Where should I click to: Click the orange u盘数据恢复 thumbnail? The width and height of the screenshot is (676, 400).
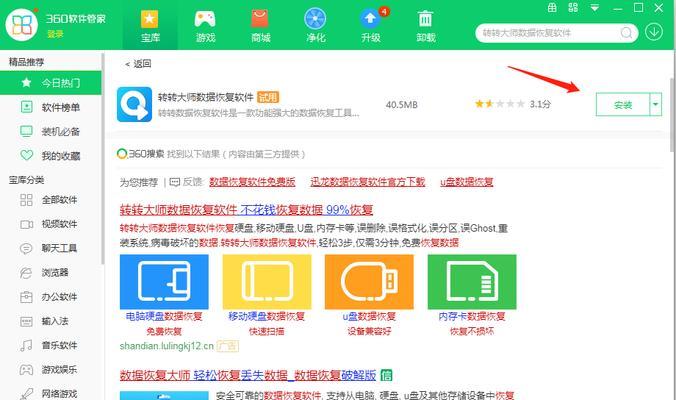click(x=369, y=281)
